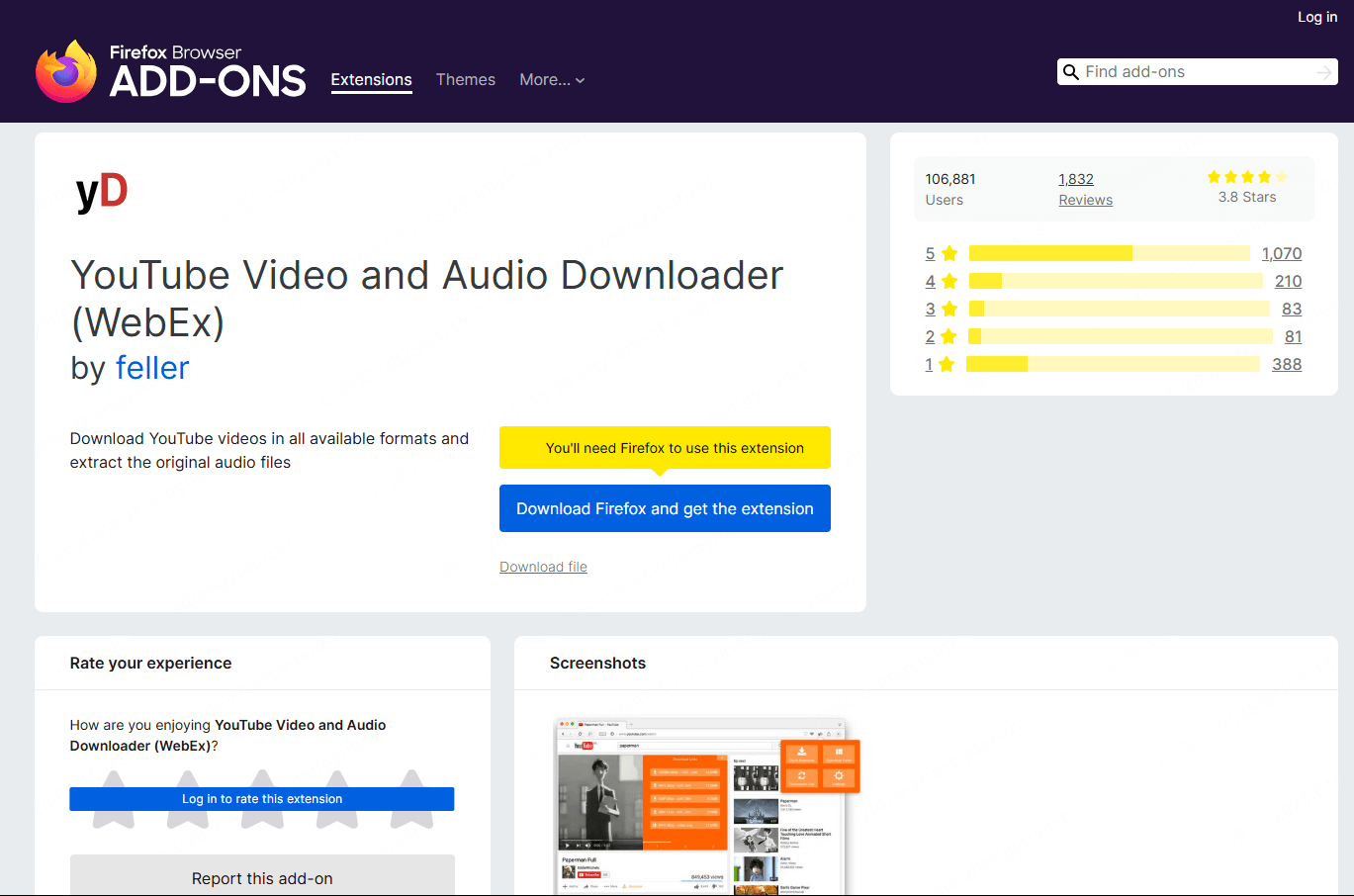The width and height of the screenshot is (1354, 896).
Task: Open the 1,832 Reviews link
Action: pos(1085,189)
